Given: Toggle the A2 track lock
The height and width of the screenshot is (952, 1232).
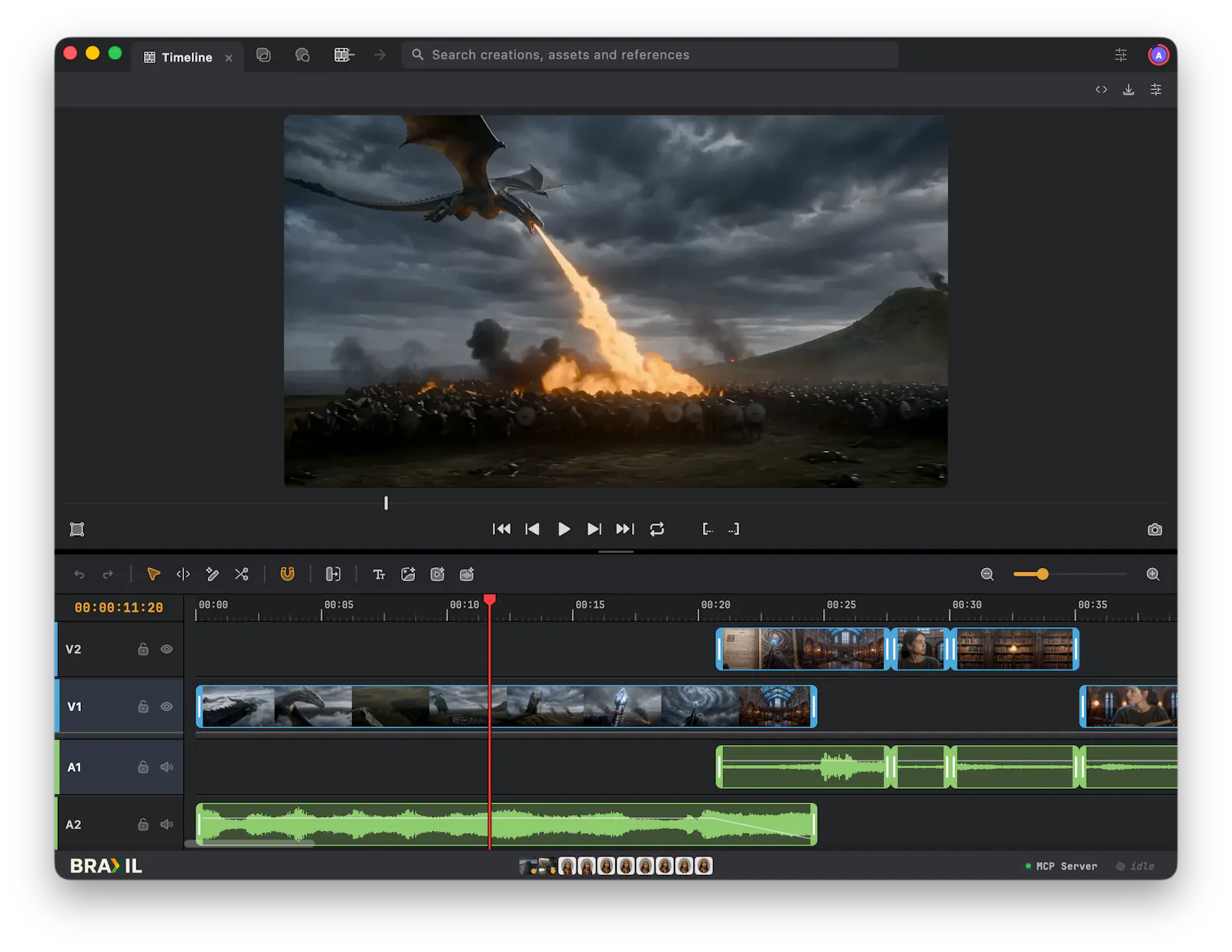Looking at the screenshot, I should click(x=143, y=824).
